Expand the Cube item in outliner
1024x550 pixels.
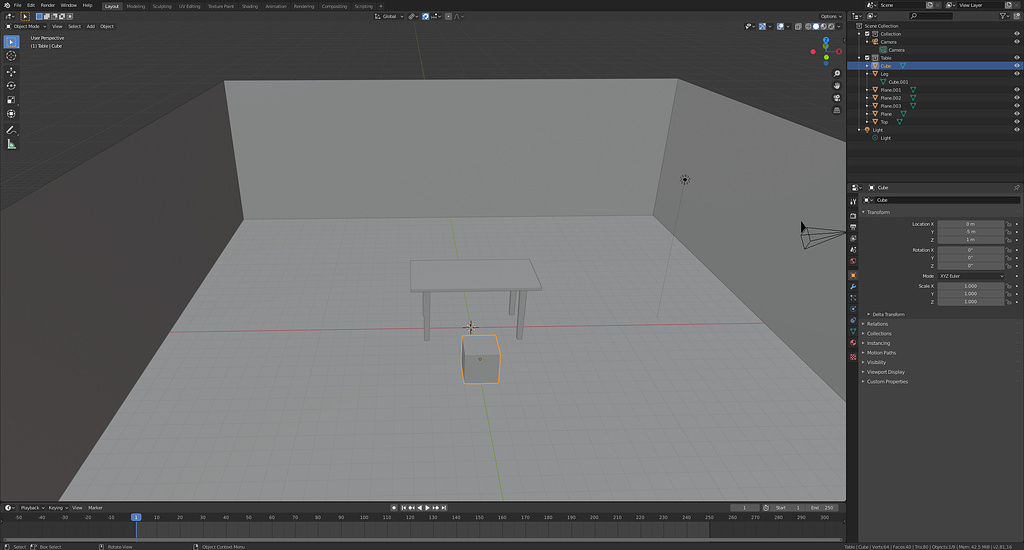[867, 66]
